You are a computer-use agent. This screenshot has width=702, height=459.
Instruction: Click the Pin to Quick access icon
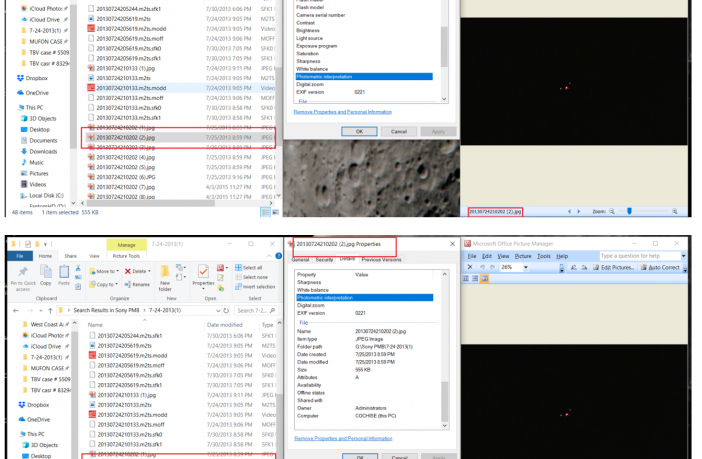(x=23, y=271)
